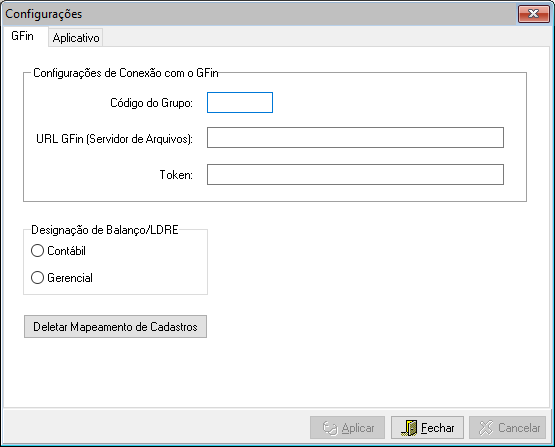Click inside the Token text field
This screenshot has width=555, height=447.
coord(355,174)
